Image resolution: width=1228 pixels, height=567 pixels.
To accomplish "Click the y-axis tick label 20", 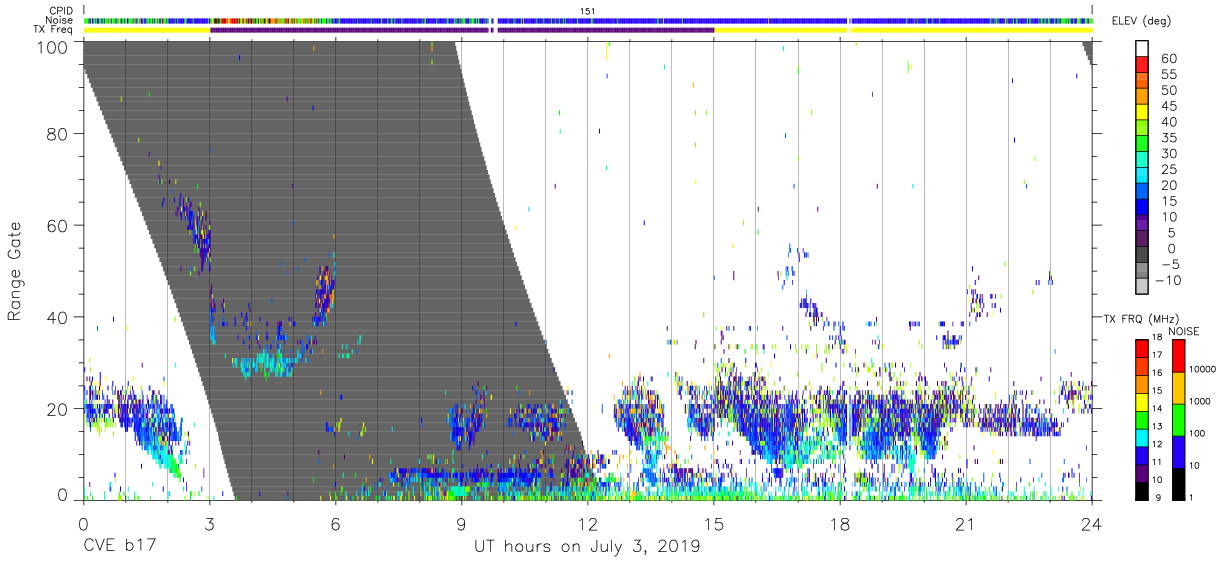I will (x=57, y=409).
